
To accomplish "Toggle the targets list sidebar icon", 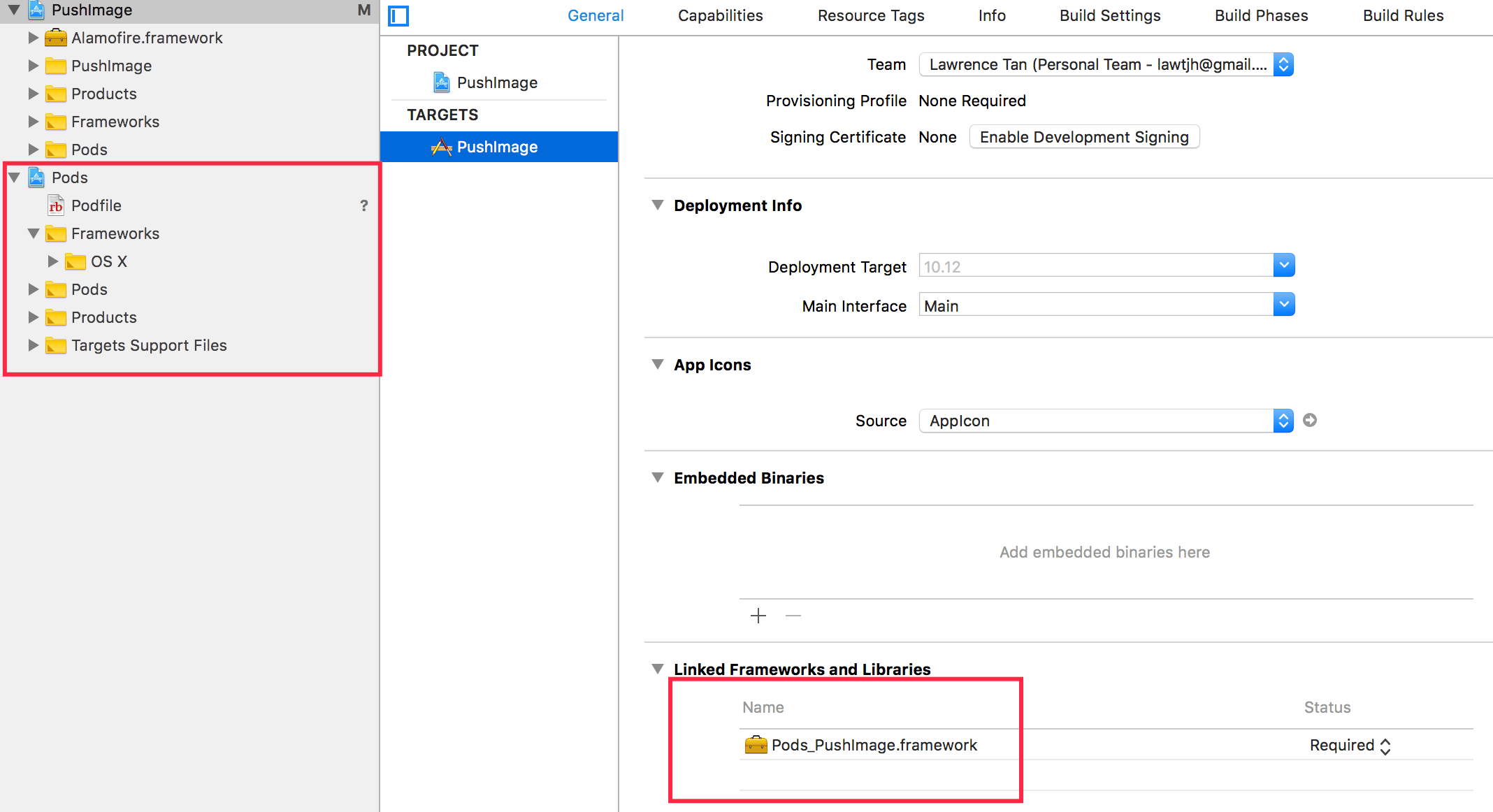I will (x=398, y=15).
